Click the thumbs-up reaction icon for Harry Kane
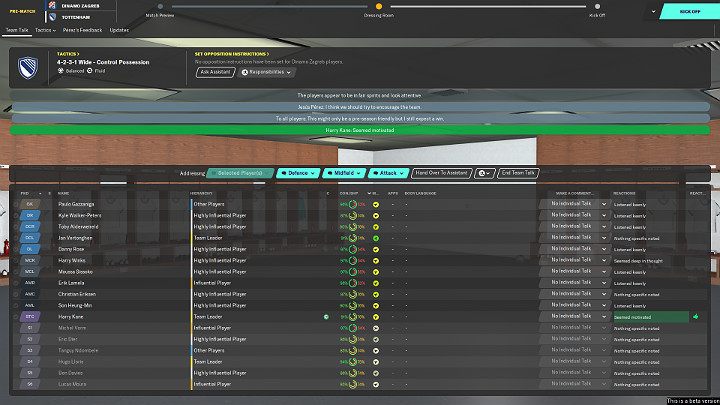 click(694, 316)
